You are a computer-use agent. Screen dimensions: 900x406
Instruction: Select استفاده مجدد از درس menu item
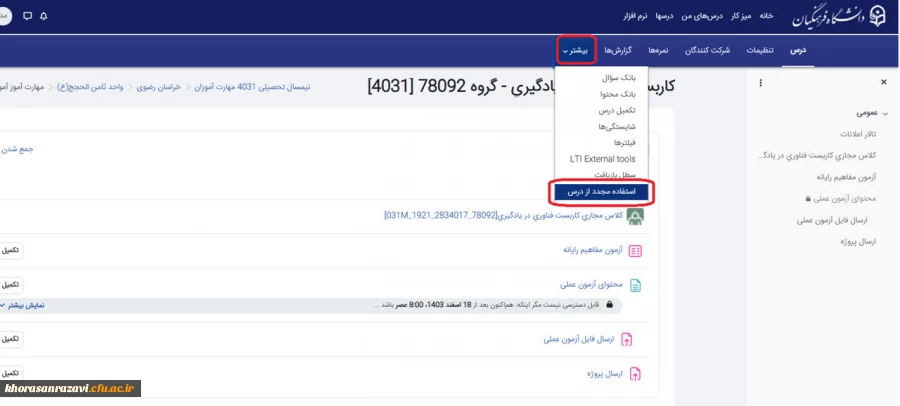602,190
